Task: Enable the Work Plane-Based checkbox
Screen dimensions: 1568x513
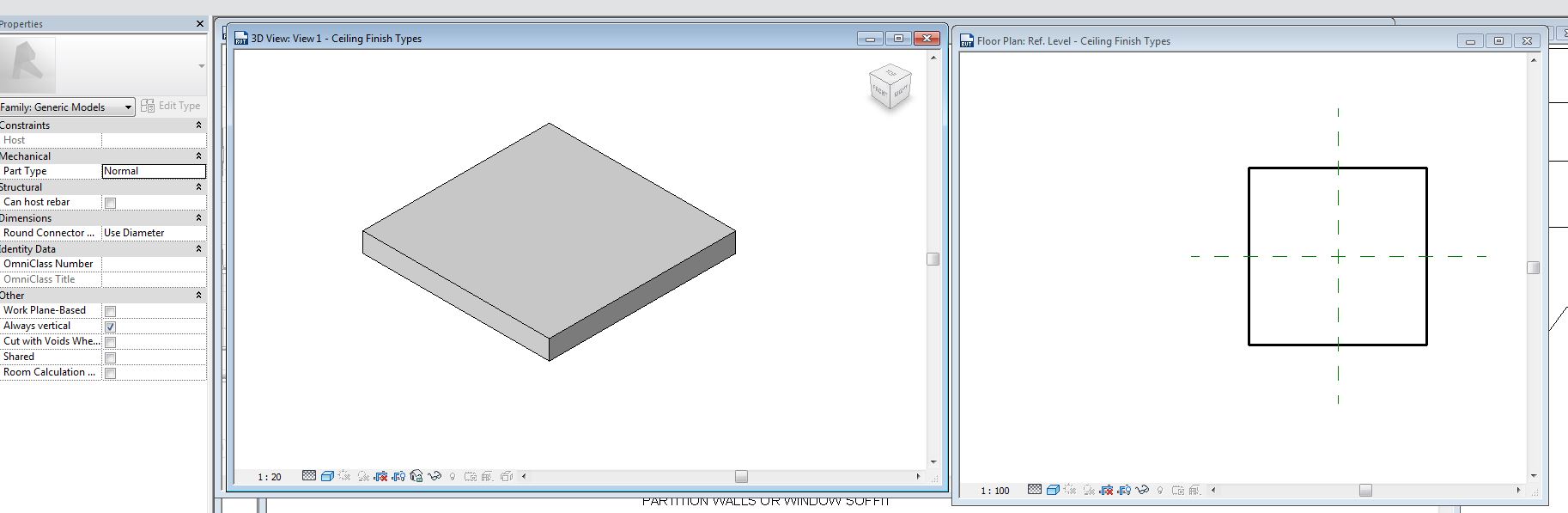Action: coord(110,311)
